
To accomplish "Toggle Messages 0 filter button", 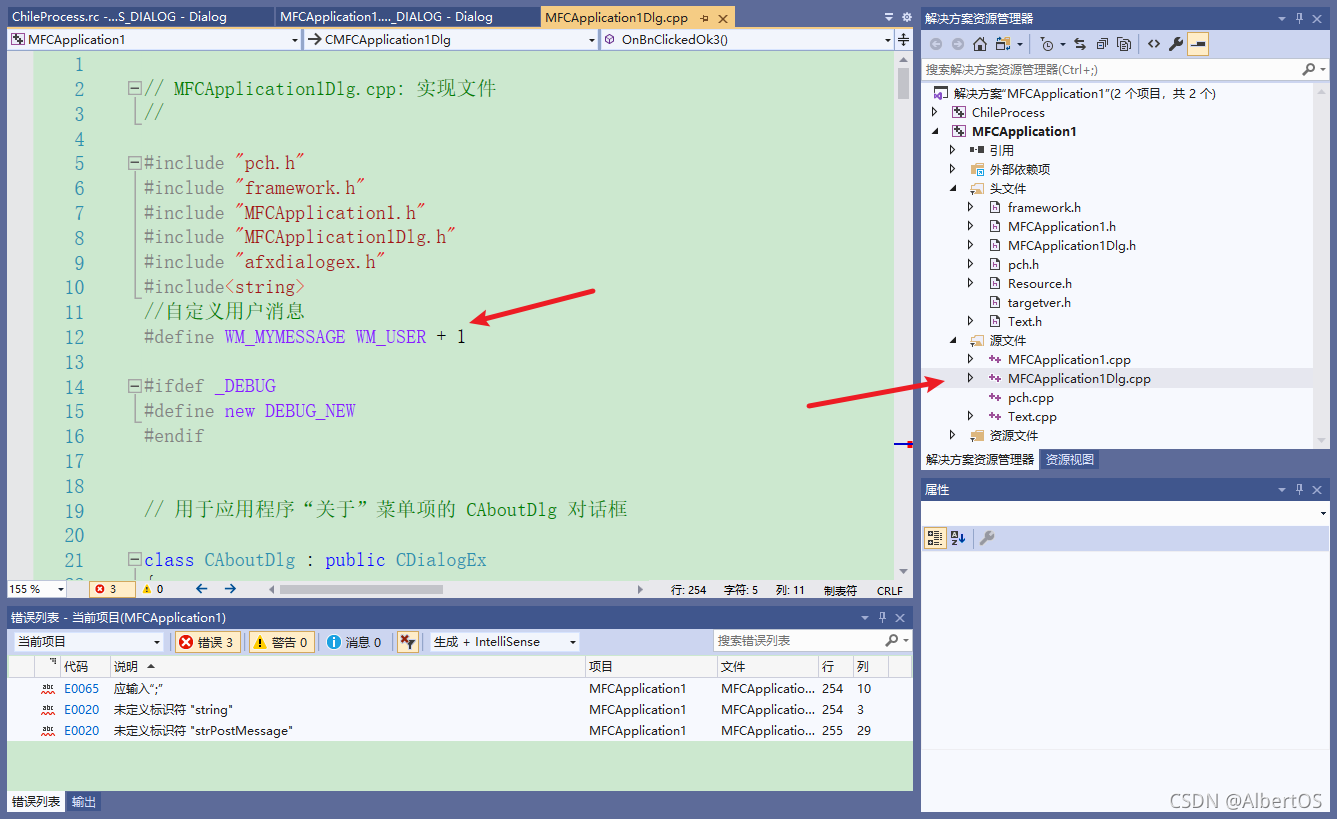I will [x=355, y=642].
